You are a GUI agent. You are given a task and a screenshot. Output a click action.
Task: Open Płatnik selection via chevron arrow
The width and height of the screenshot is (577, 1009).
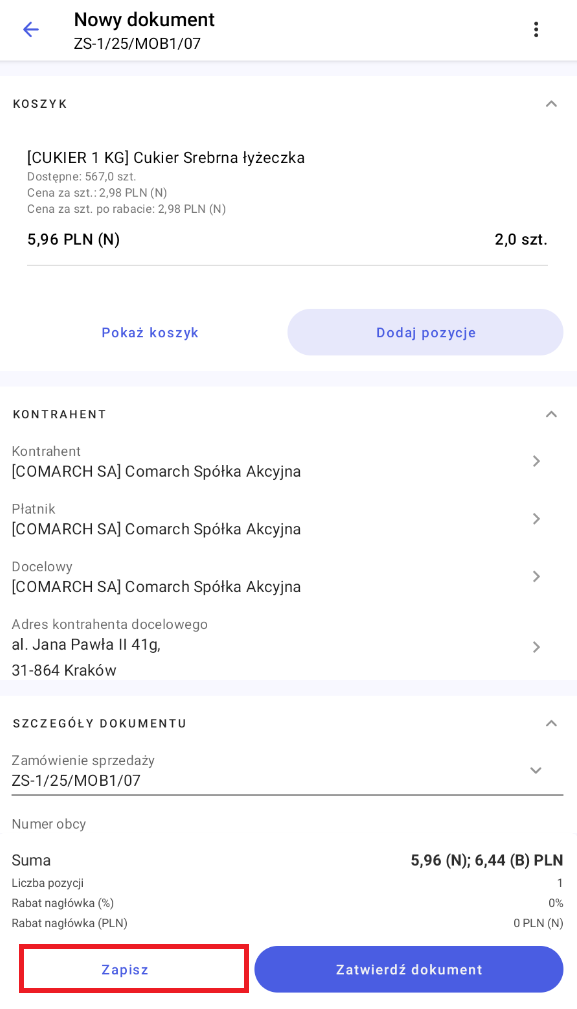point(536,519)
